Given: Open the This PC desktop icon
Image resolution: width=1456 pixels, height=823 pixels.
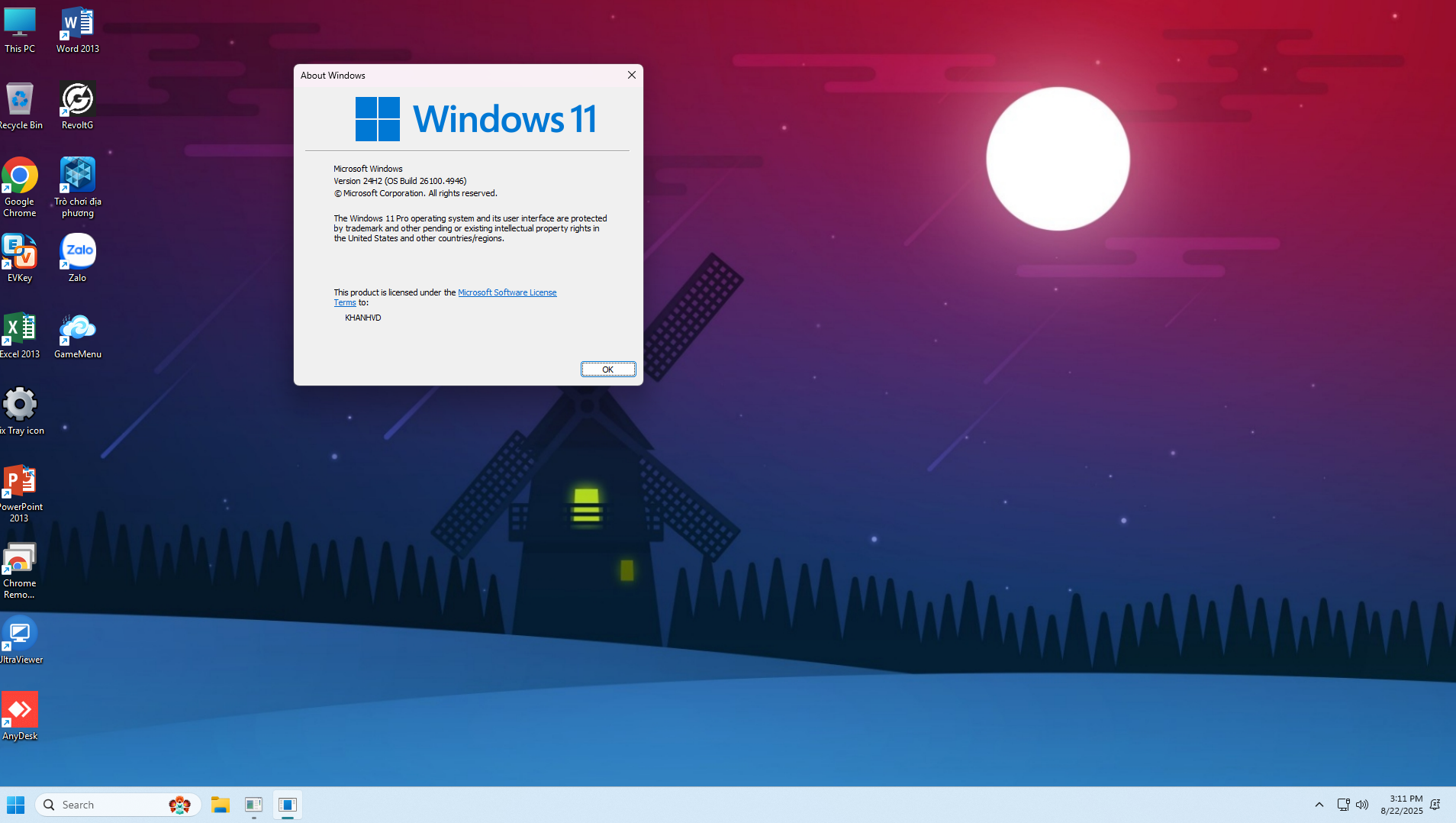Looking at the screenshot, I should [20, 30].
